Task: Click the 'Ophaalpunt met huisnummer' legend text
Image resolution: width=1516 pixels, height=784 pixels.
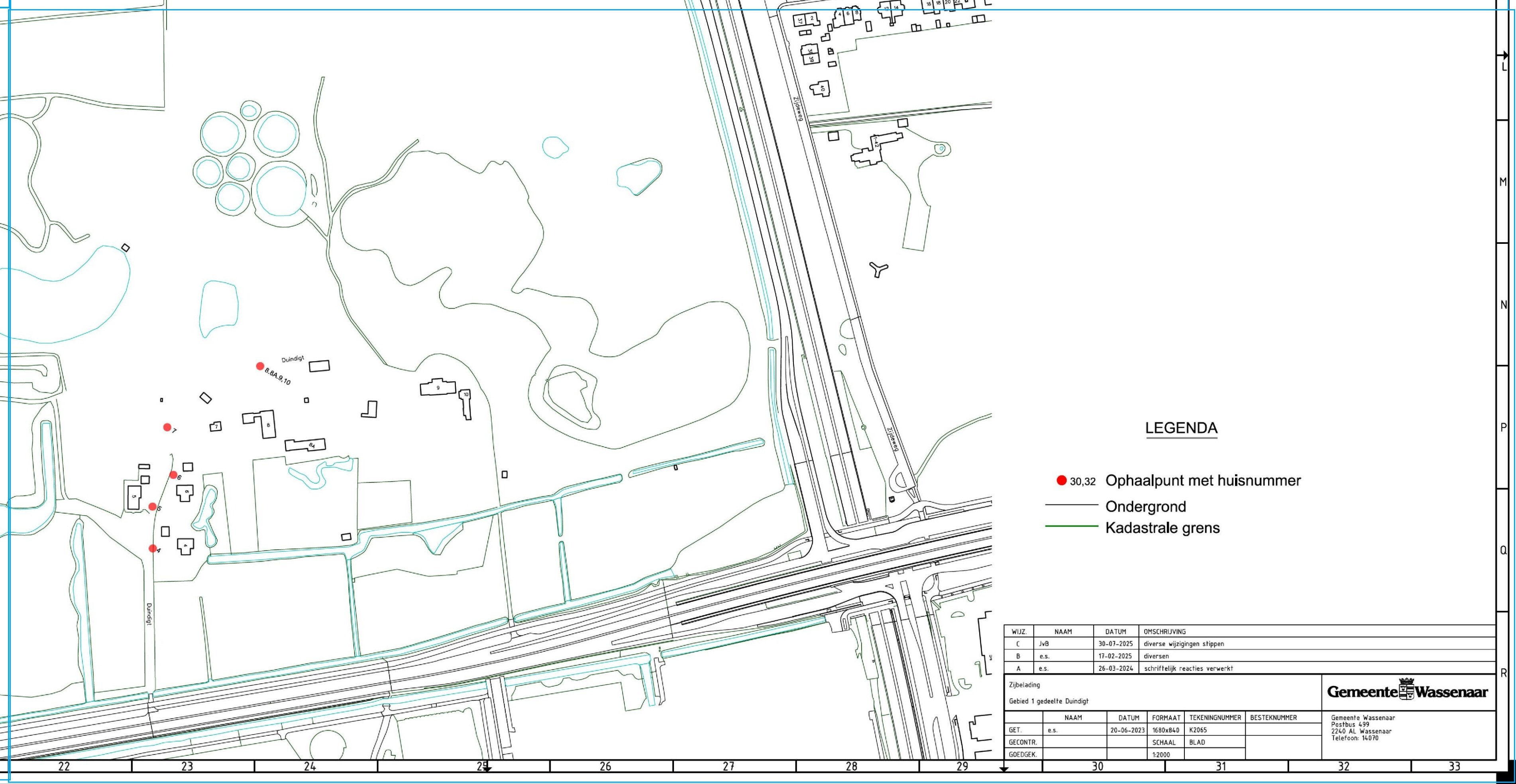Action: tap(1203, 480)
